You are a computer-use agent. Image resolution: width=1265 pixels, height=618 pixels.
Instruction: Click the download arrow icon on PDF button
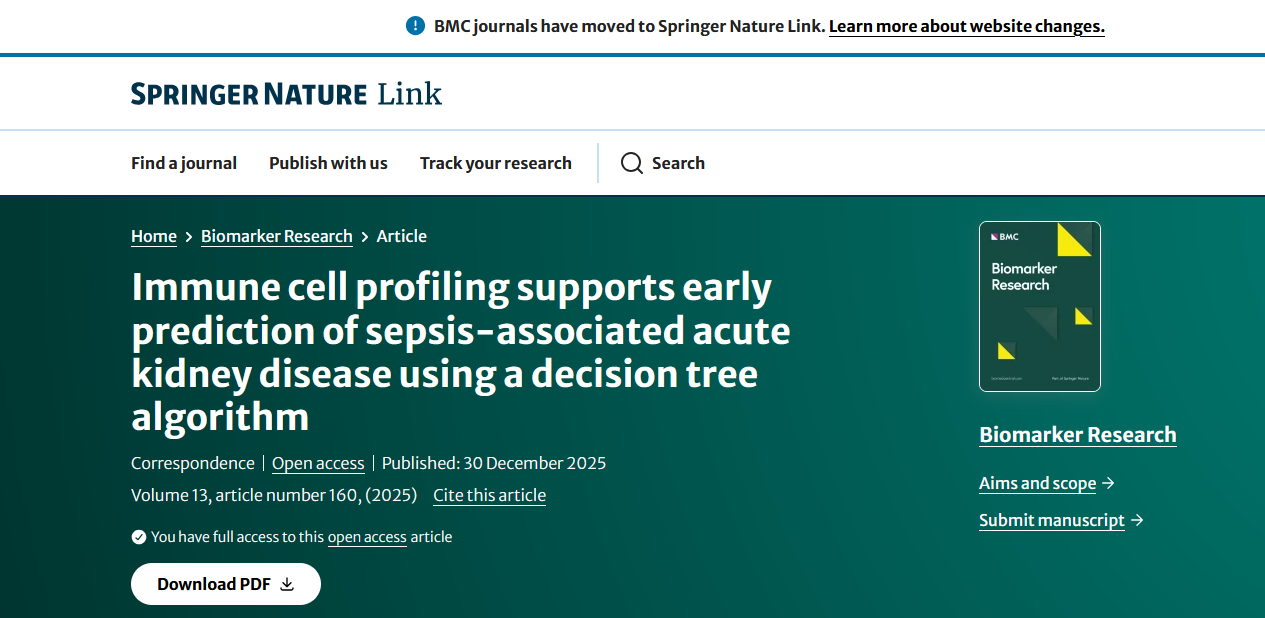[x=287, y=585]
